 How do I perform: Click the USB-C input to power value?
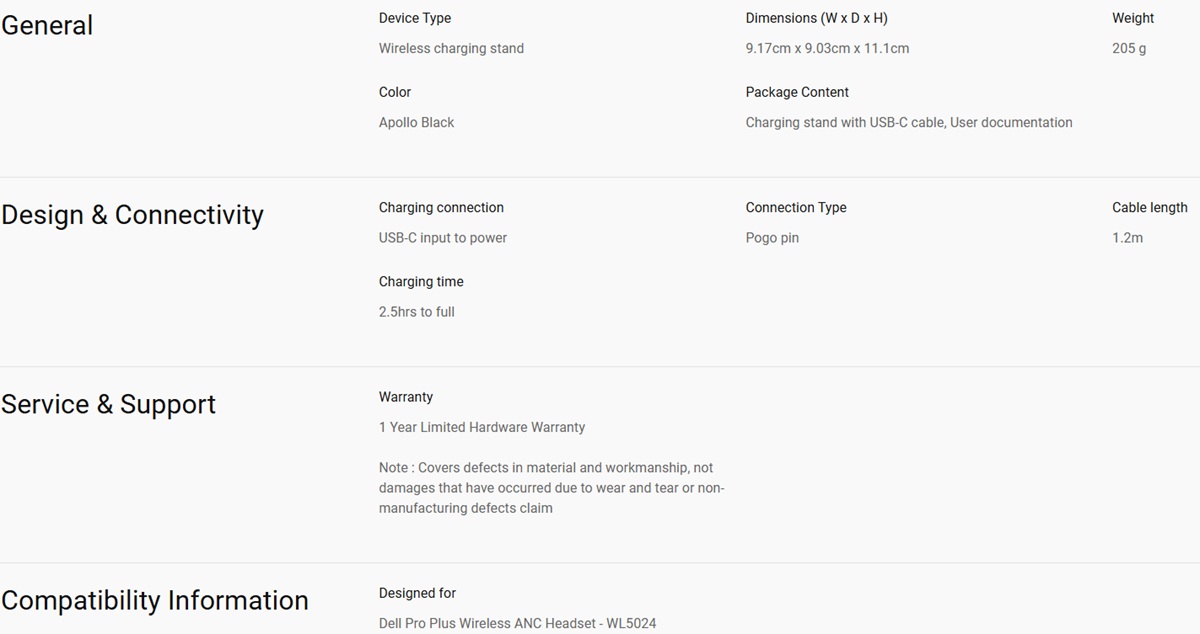(443, 238)
